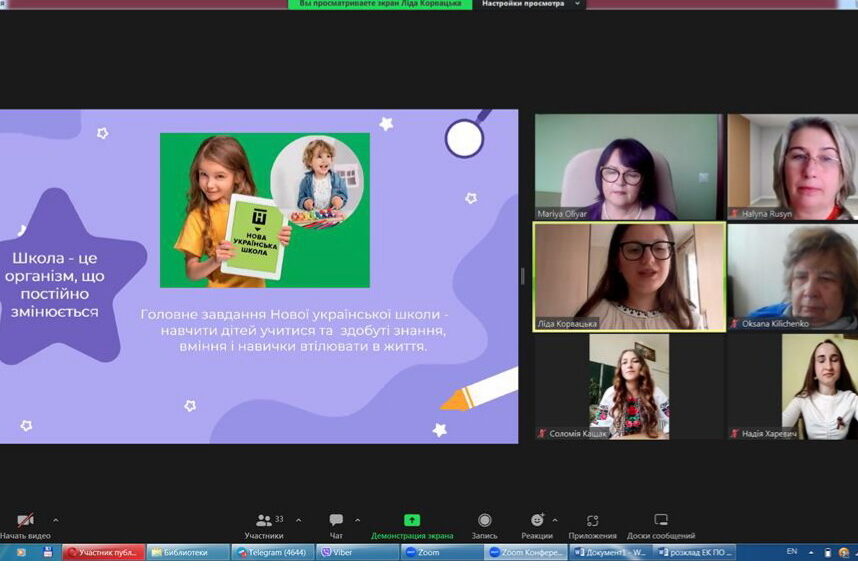Click green Демонстрация экрана share button
This screenshot has height=572, width=858.
pos(412,521)
